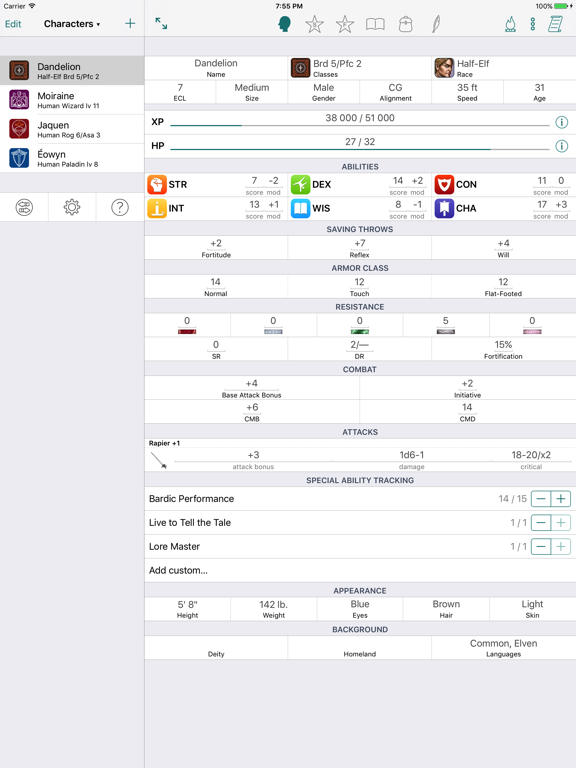Increase Lore Master uses

pyautogui.click(x=561, y=547)
